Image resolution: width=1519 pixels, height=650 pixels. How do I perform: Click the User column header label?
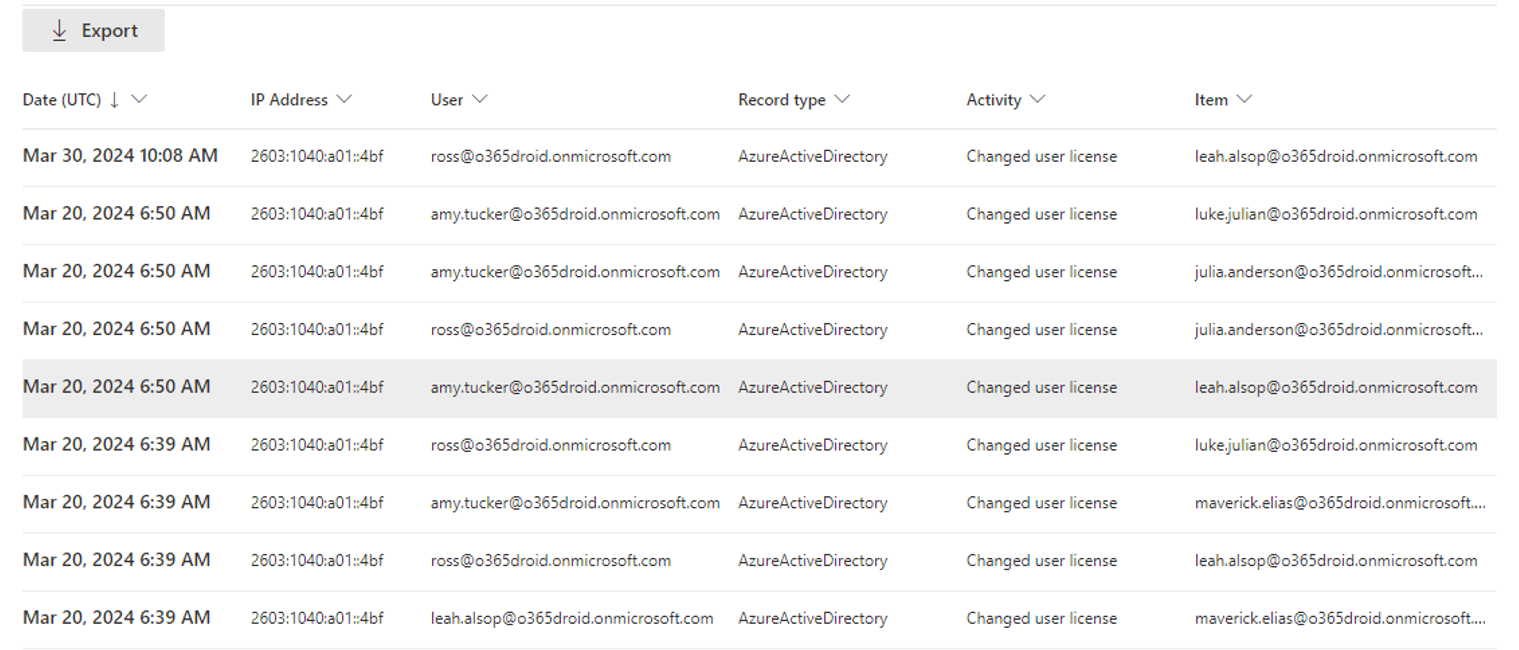447,99
